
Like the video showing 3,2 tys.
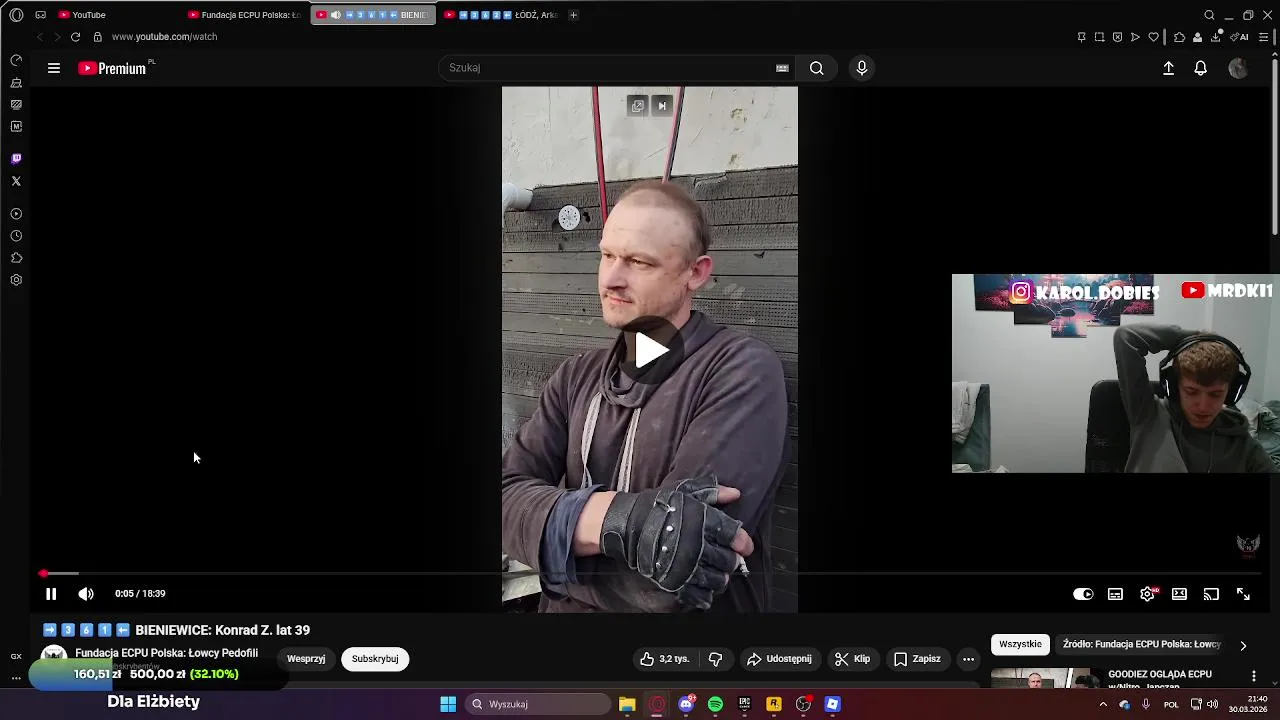coord(665,659)
